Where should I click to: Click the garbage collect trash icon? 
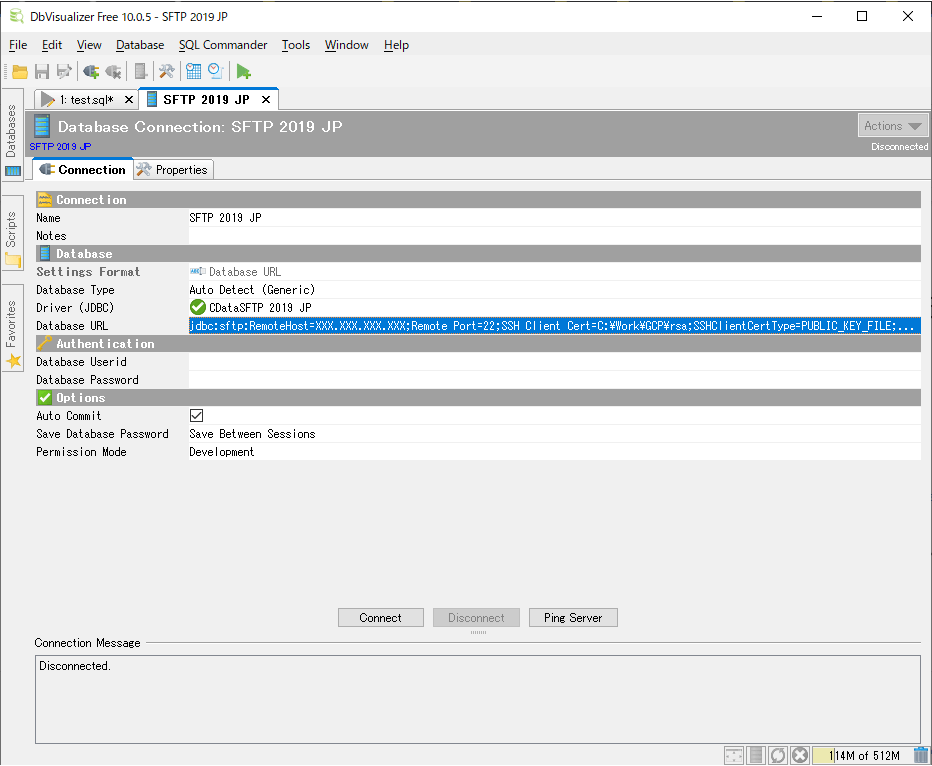921,755
